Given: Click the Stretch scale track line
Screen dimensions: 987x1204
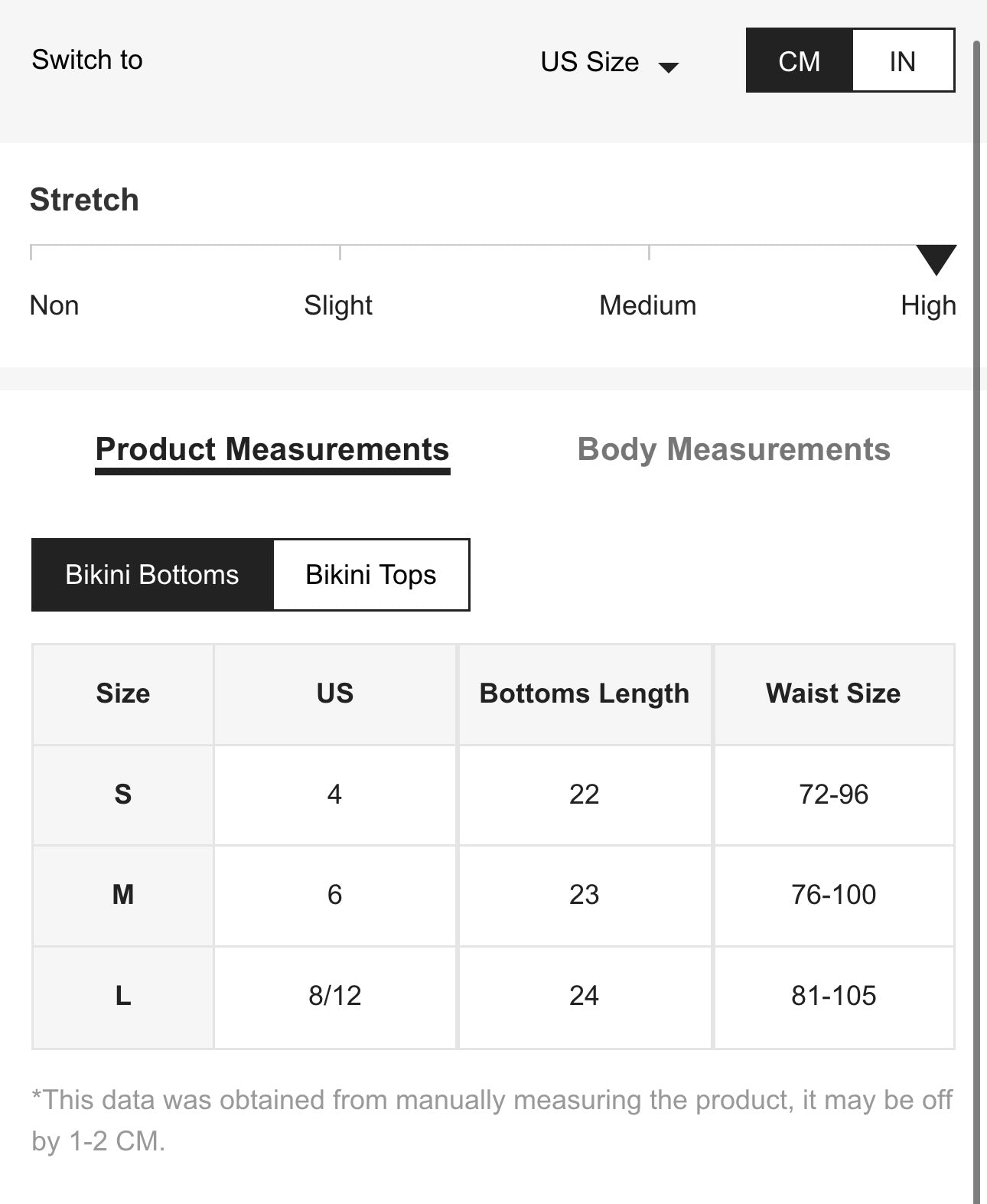Looking at the screenshot, I should (490, 246).
